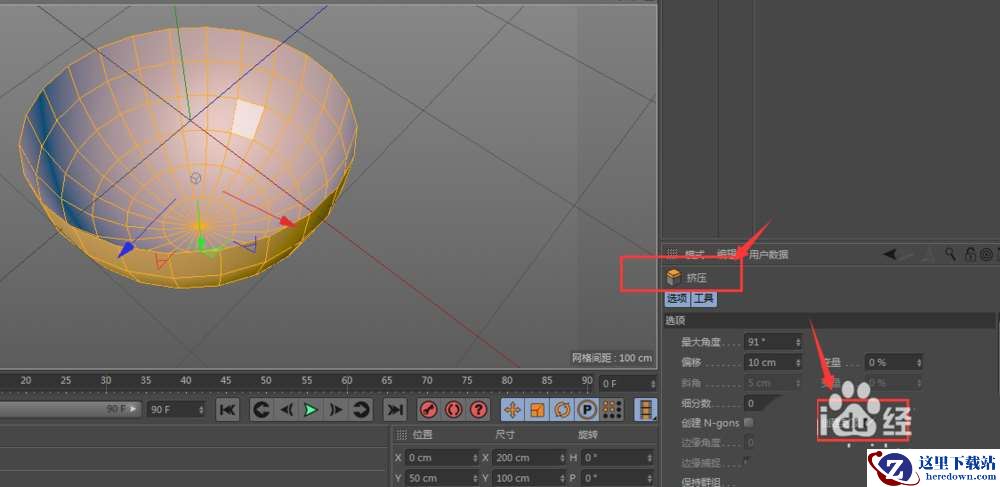Screen dimensions: 1000x487
Task: Enable the 创建 N-gons checkbox
Action: [x=750, y=423]
